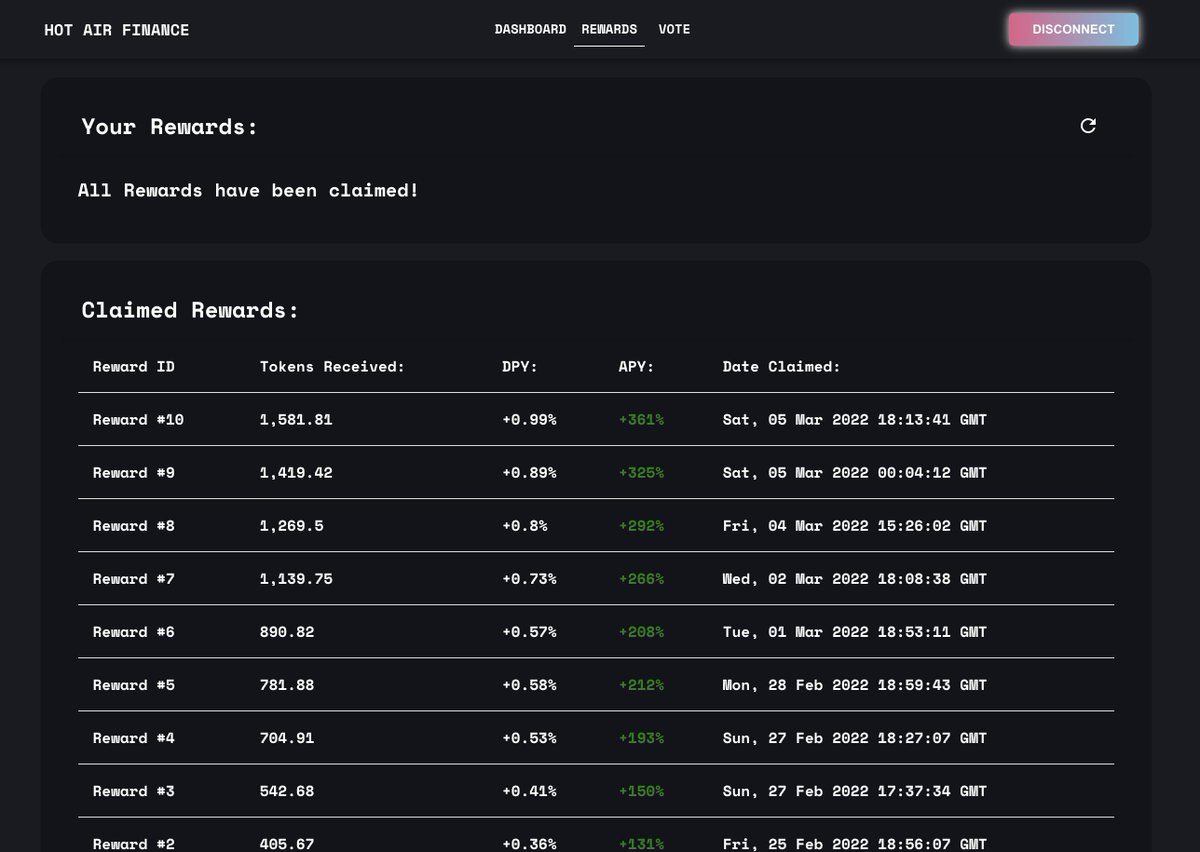The width and height of the screenshot is (1200, 852).
Task: Click tokens value 1,581.81
Action: point(296,420)
